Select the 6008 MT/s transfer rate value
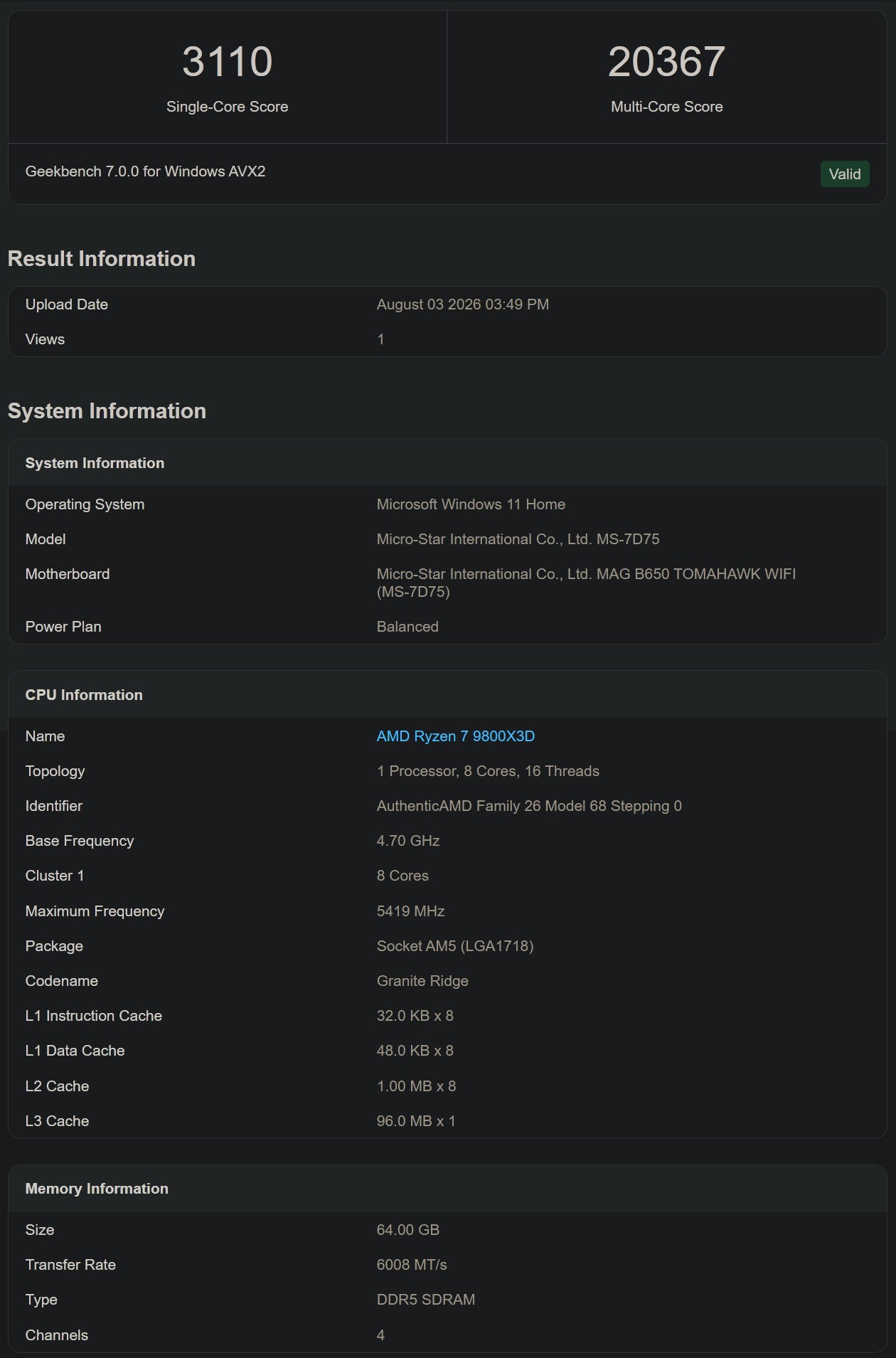This screenshot has width=896, height=1358. point(412,1265)
